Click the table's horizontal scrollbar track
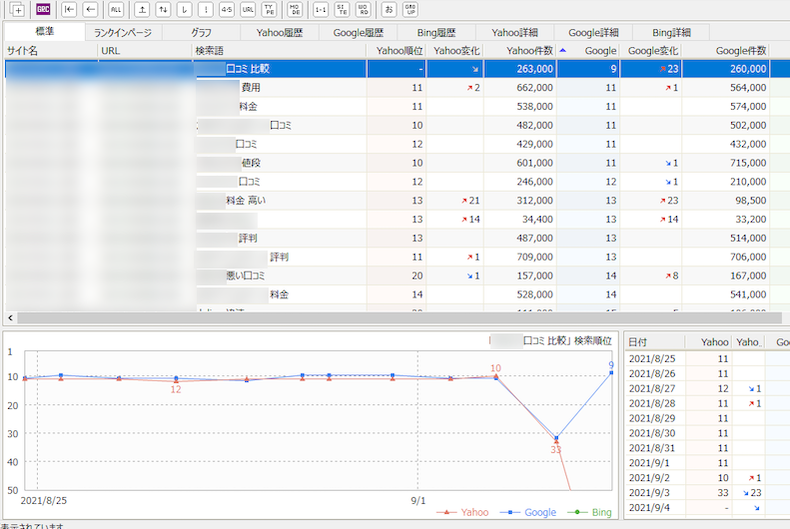790x529 pixels. coord(400,318)
